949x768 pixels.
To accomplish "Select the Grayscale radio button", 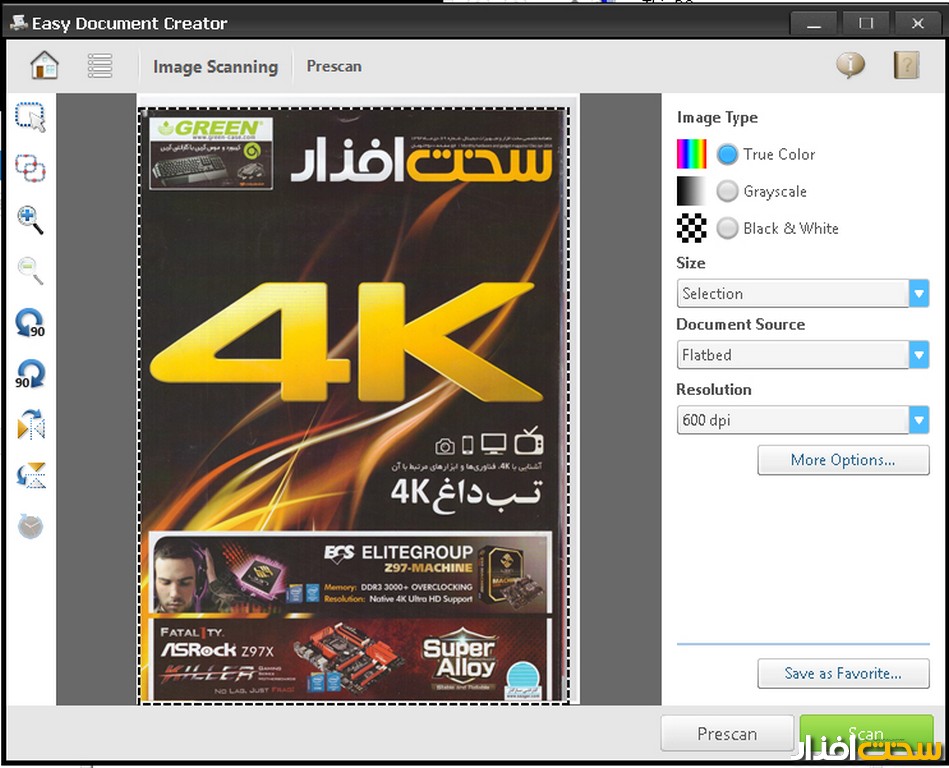I will tap(727, 191).
